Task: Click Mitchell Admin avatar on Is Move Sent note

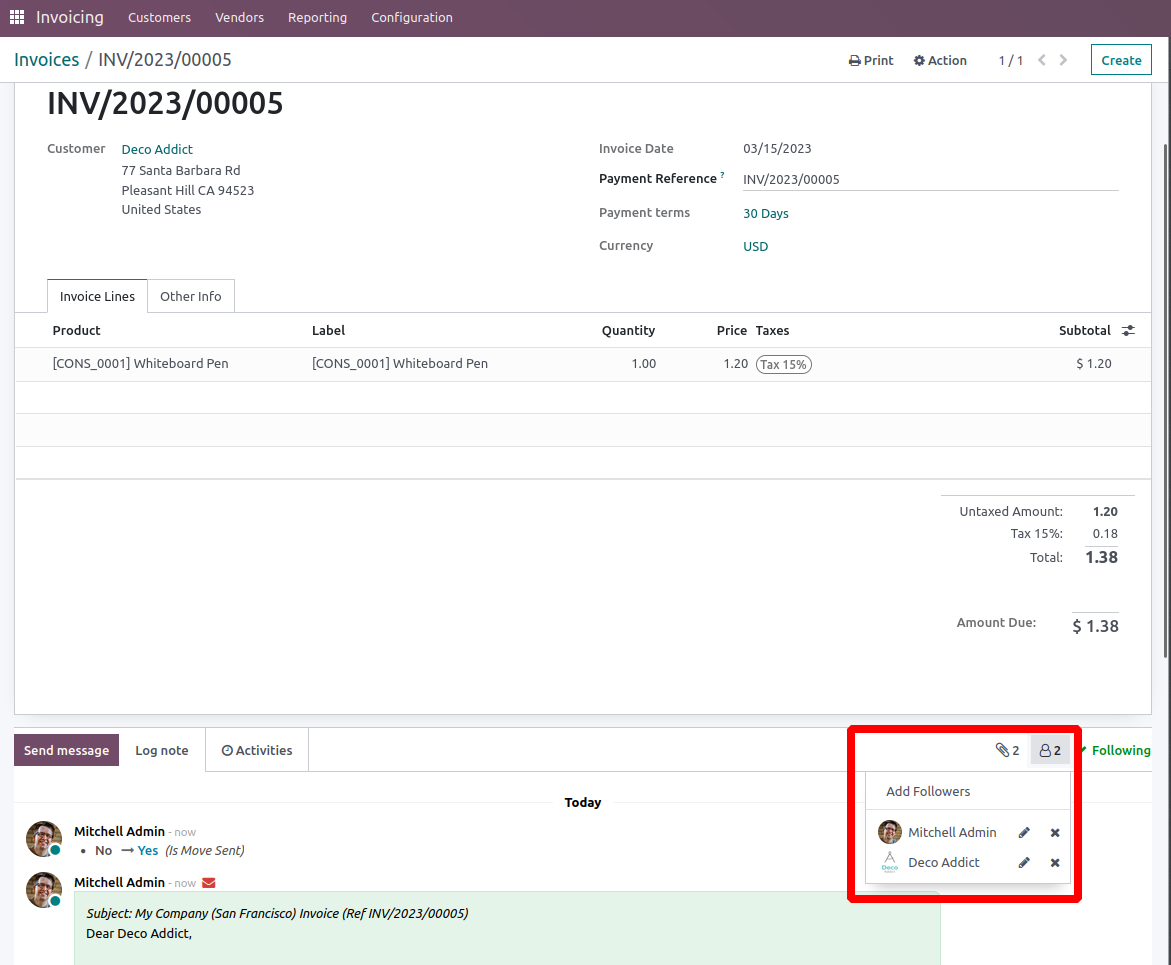Action: pyautogui.click(x=44, y=839)
